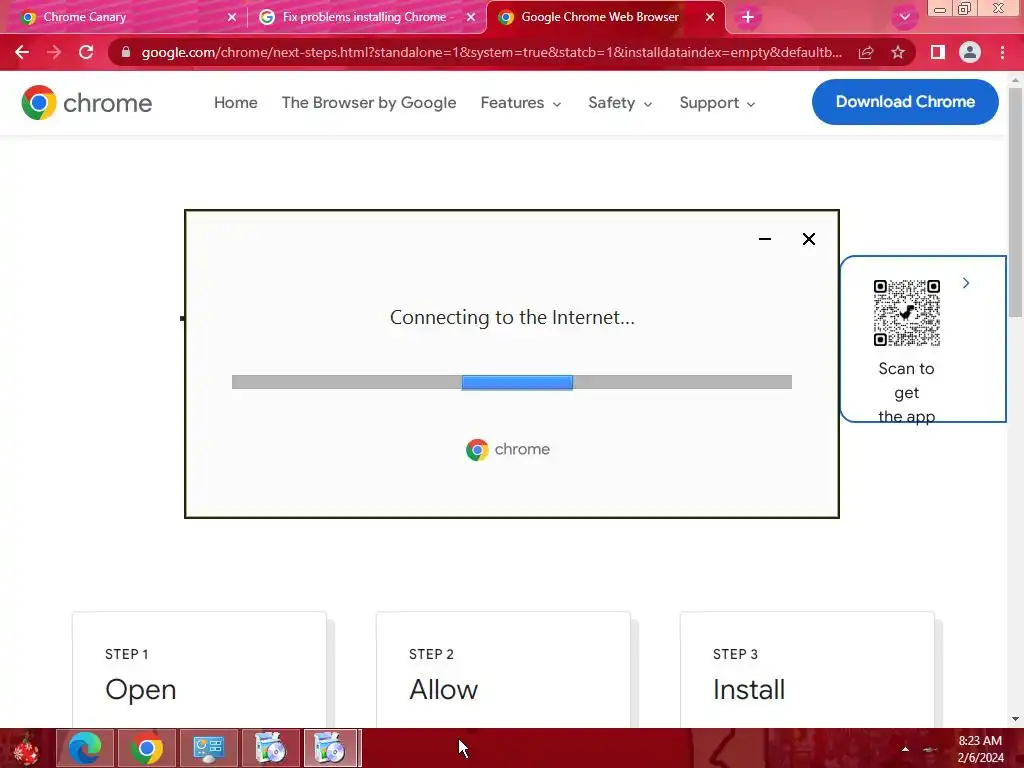Screen dimensions: 1024x768
Task: Expand the Support dropdown menu
Action: click(x=717, y=103)
